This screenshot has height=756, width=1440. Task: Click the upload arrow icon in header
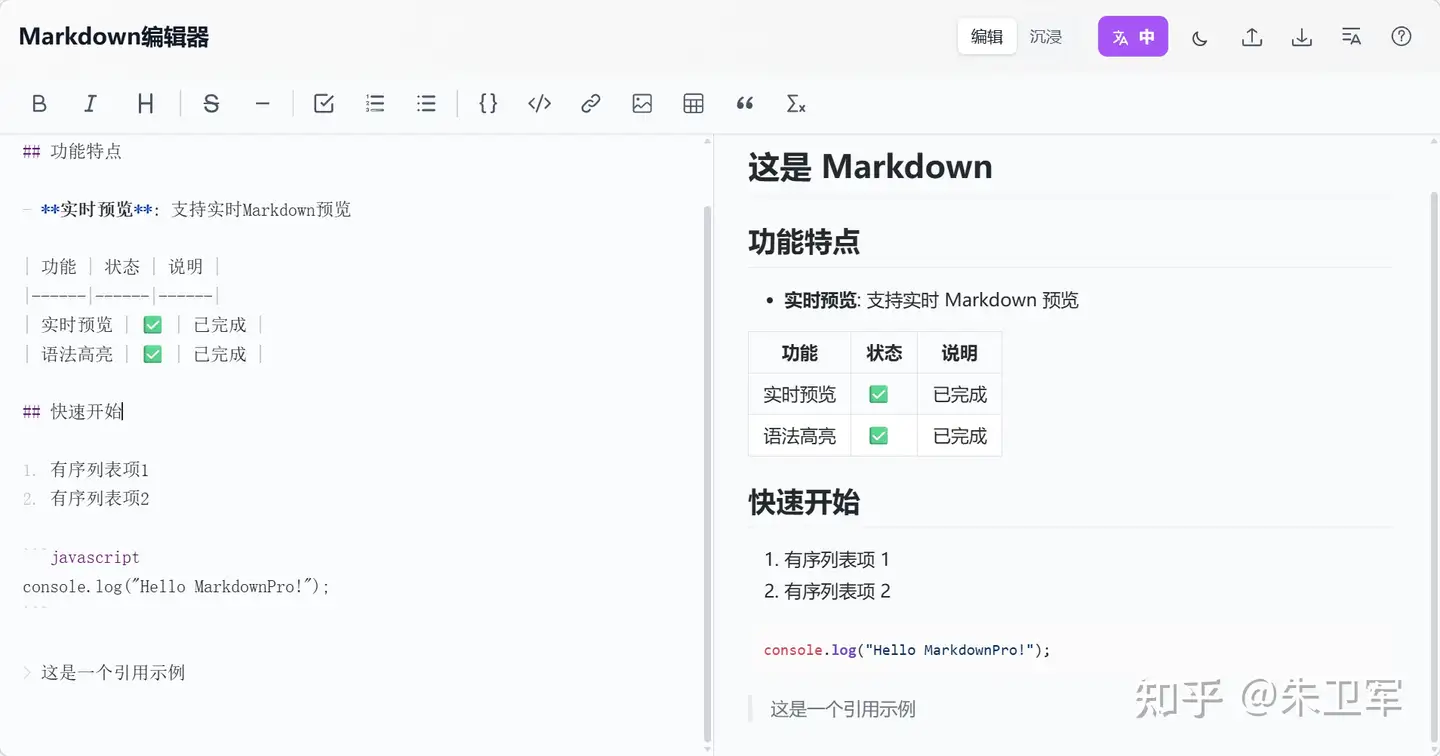[1251, 37]
